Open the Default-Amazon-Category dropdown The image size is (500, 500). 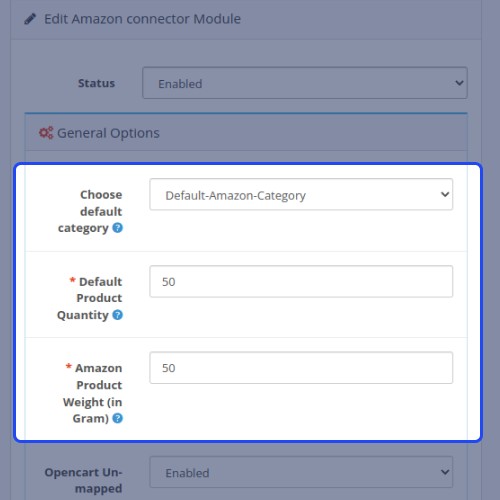coord(301,194)
